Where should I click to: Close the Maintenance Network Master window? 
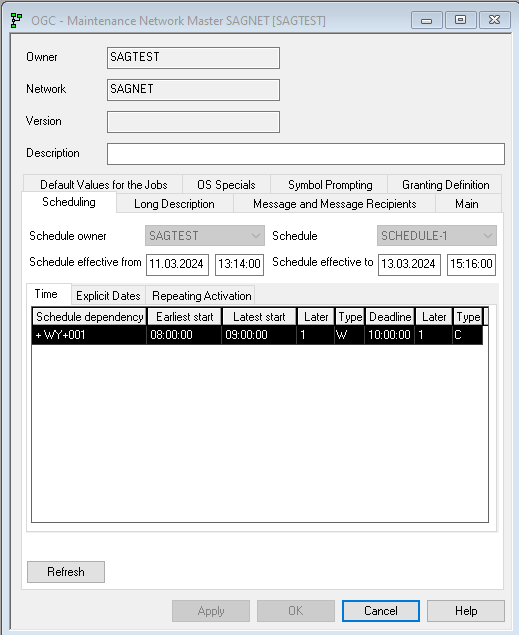[494, 20]
